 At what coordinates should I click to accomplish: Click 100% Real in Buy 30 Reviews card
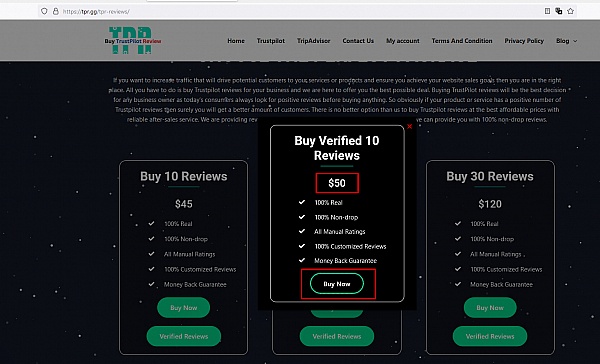pos(484,224)
